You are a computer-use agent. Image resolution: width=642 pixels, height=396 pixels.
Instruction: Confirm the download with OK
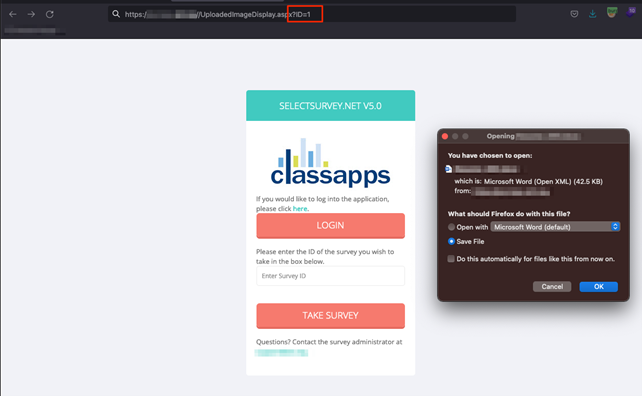click(x=599, y=287)
